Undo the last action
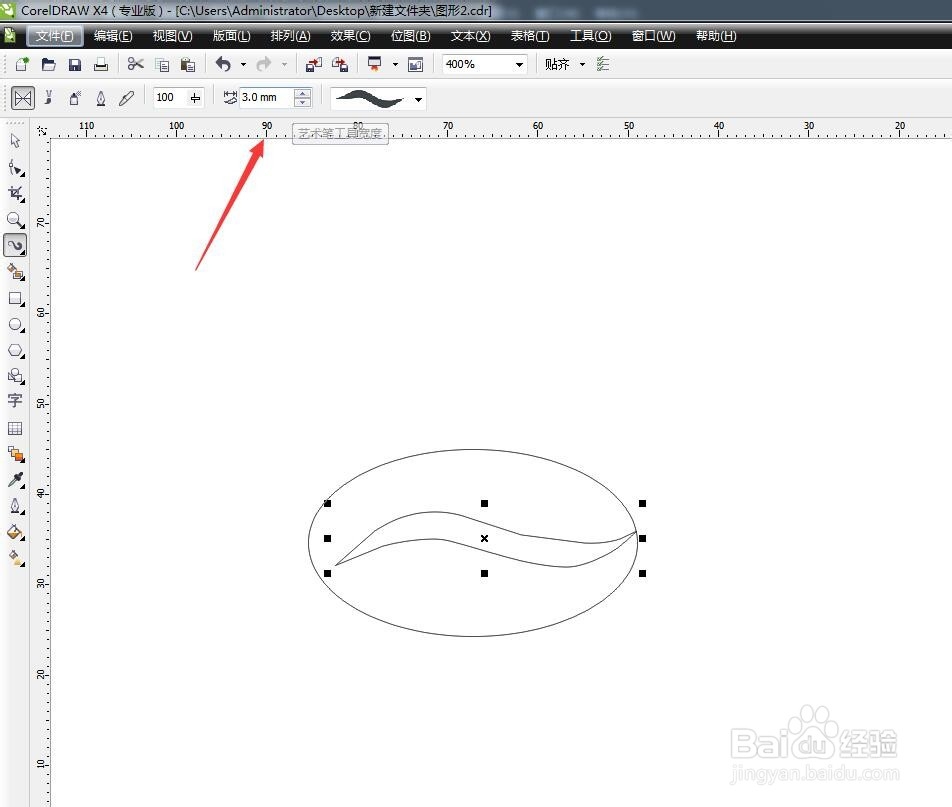 pyautogui.click(x=223, y=64)
